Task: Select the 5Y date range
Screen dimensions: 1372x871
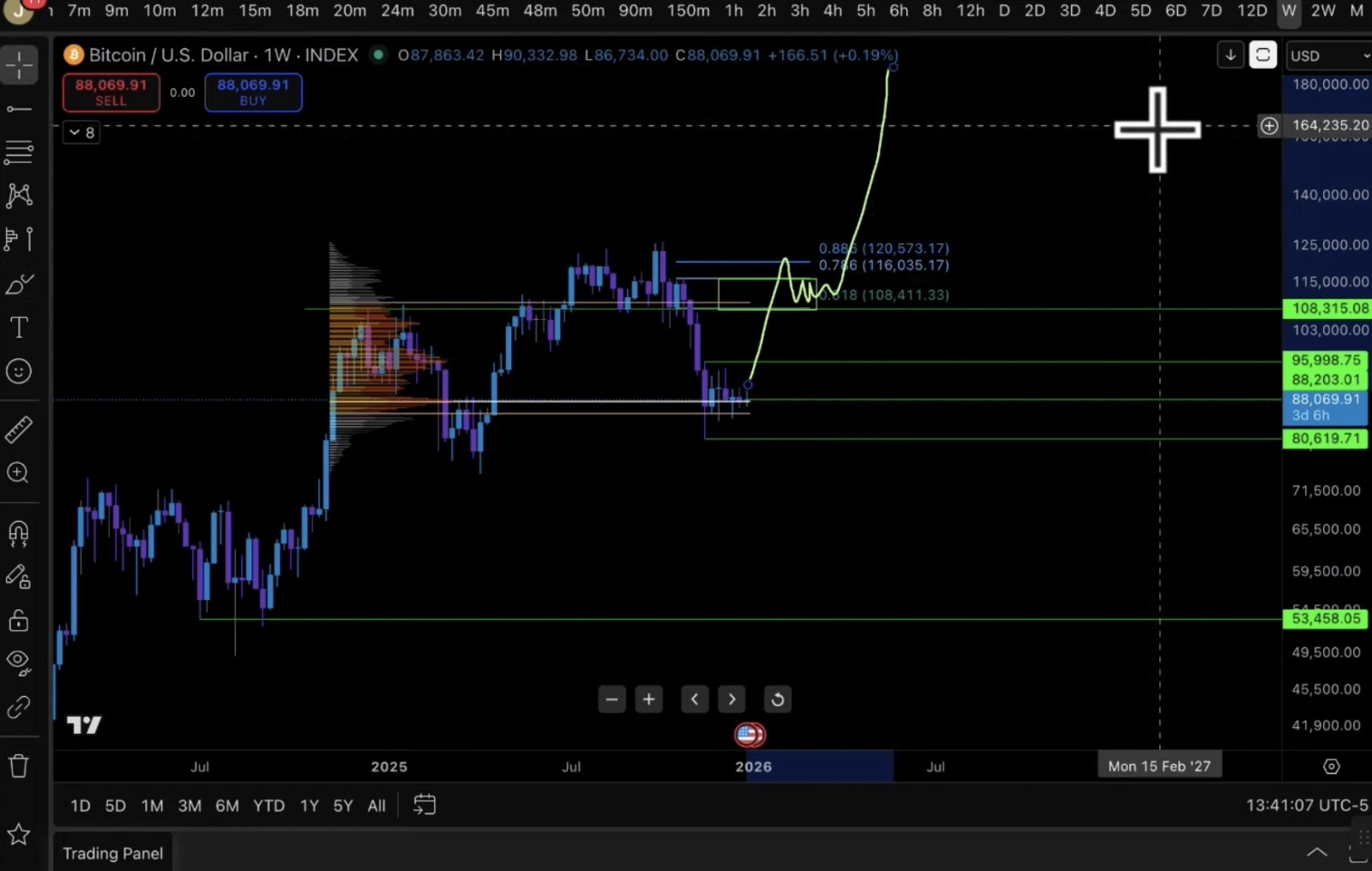Action: coord(343,806)
